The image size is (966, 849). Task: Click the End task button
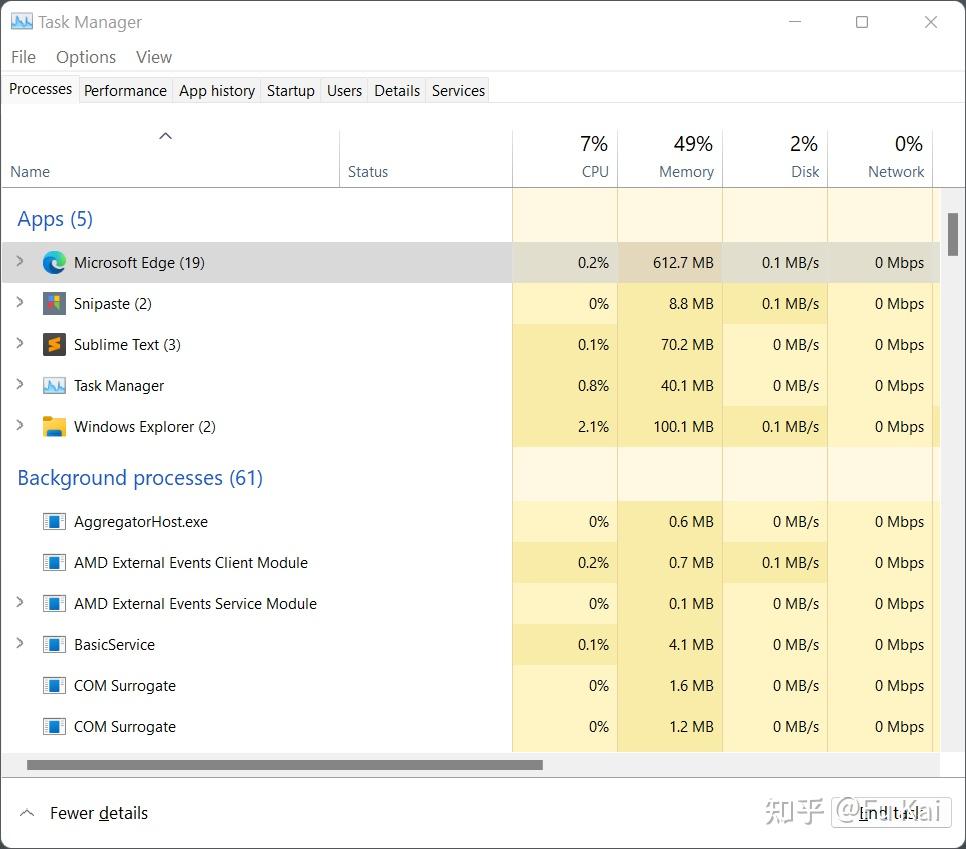(x=891, y=813)
